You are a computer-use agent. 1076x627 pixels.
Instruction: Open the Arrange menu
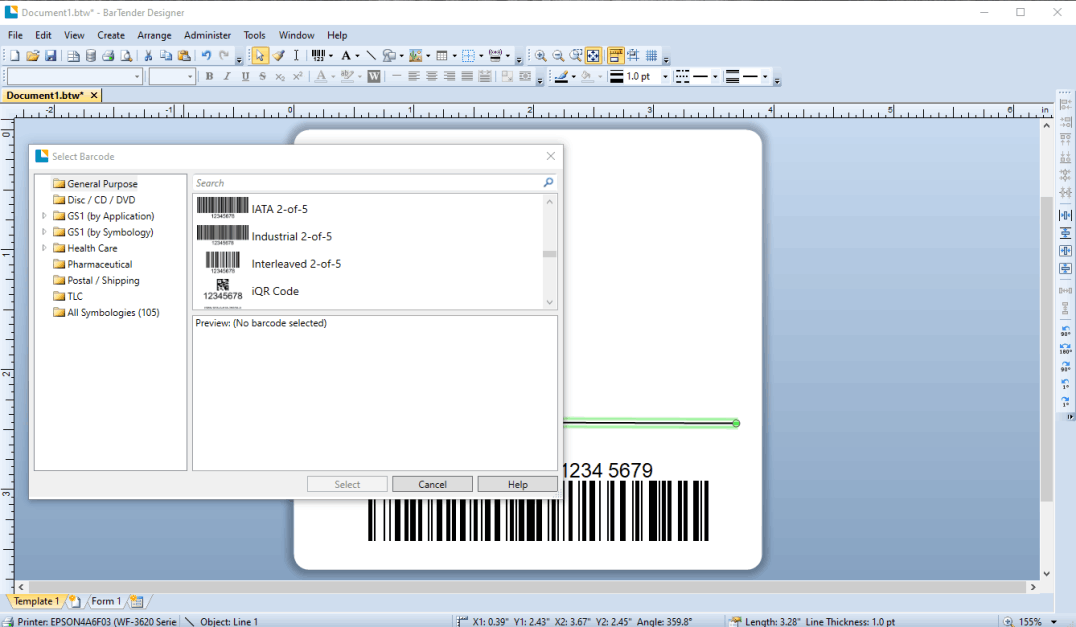(154, 35)
